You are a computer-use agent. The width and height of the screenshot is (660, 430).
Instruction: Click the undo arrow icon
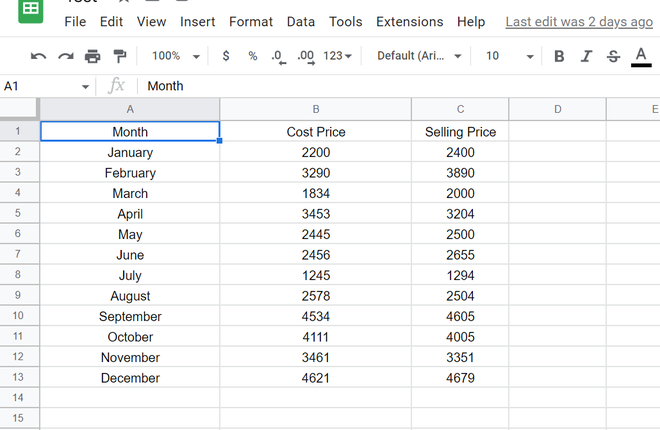tap(39, 56)
